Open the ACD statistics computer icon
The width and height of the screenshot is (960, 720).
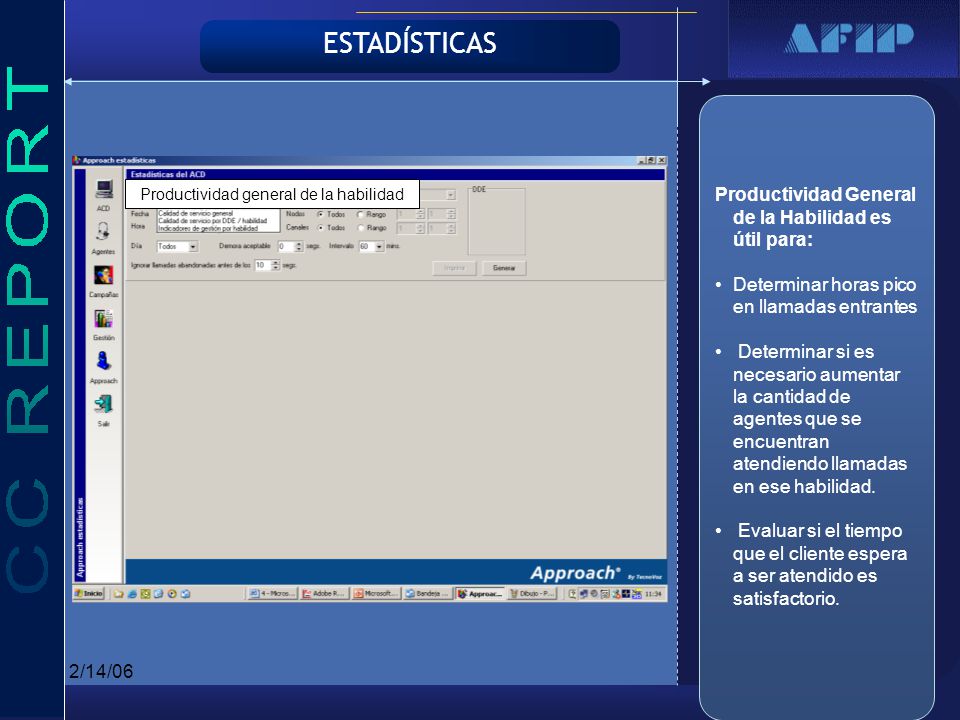pos(103,190)
